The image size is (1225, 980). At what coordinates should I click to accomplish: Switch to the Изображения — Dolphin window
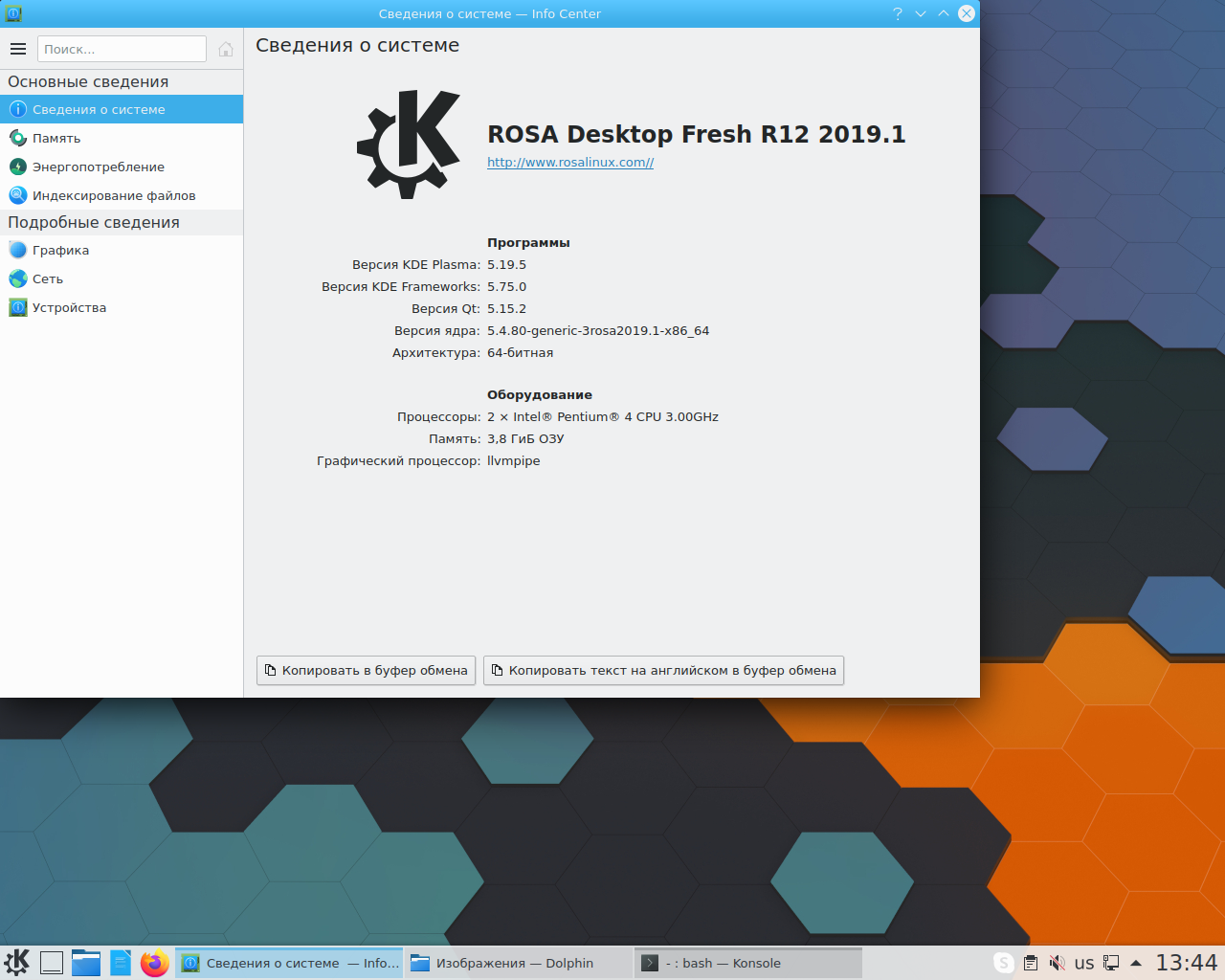pyautogui.click(x=519, y=963)
